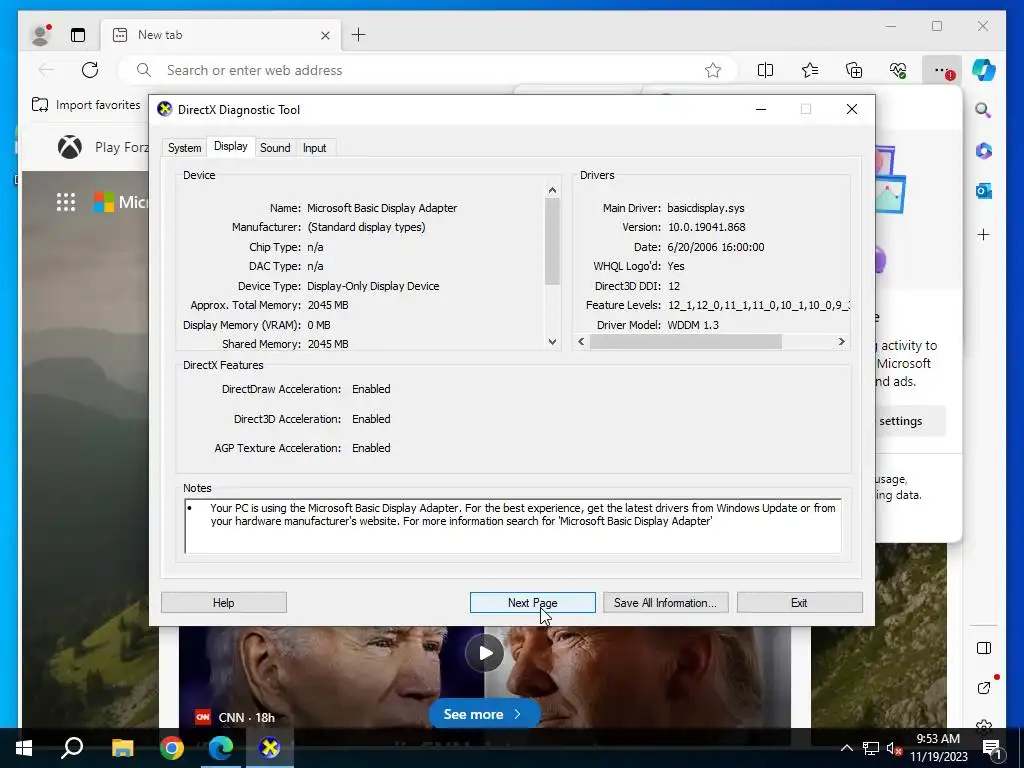
Task: Click Drivers panel scroll right arrow
Action: point(841,342)
